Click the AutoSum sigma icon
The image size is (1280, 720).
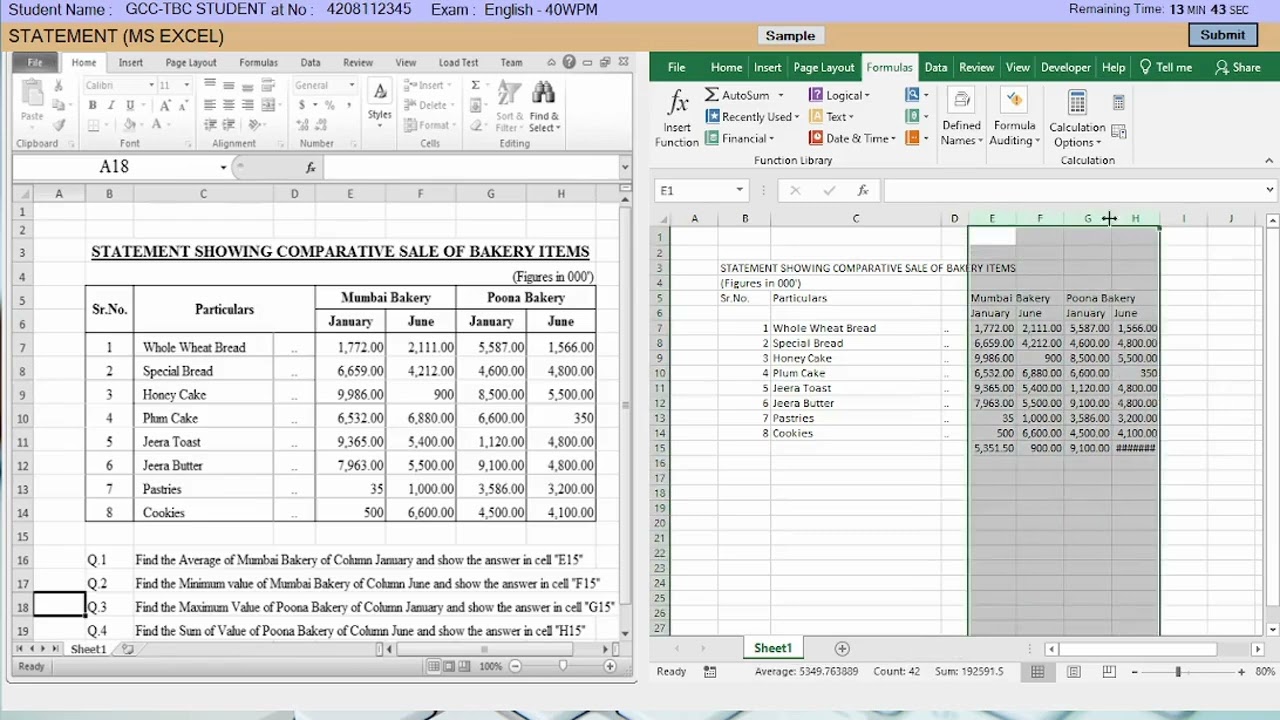tap(712, 95)
